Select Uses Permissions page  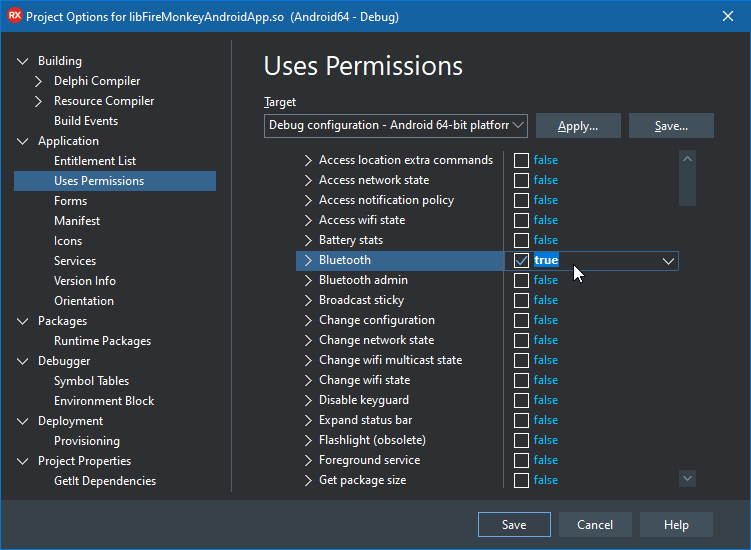(115, 181)
